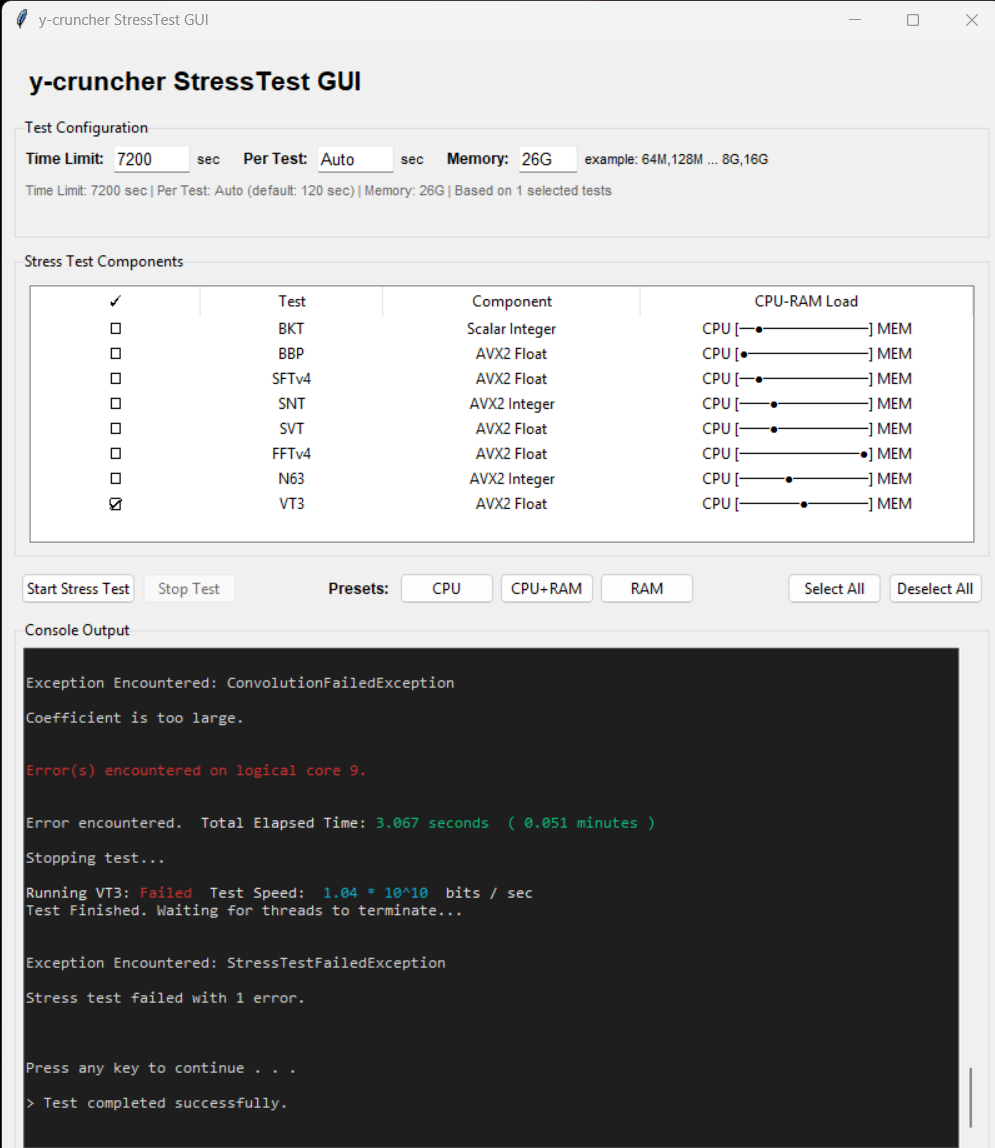Click the Stop Test button
The image size is (995, 1148).
[189, 589]
